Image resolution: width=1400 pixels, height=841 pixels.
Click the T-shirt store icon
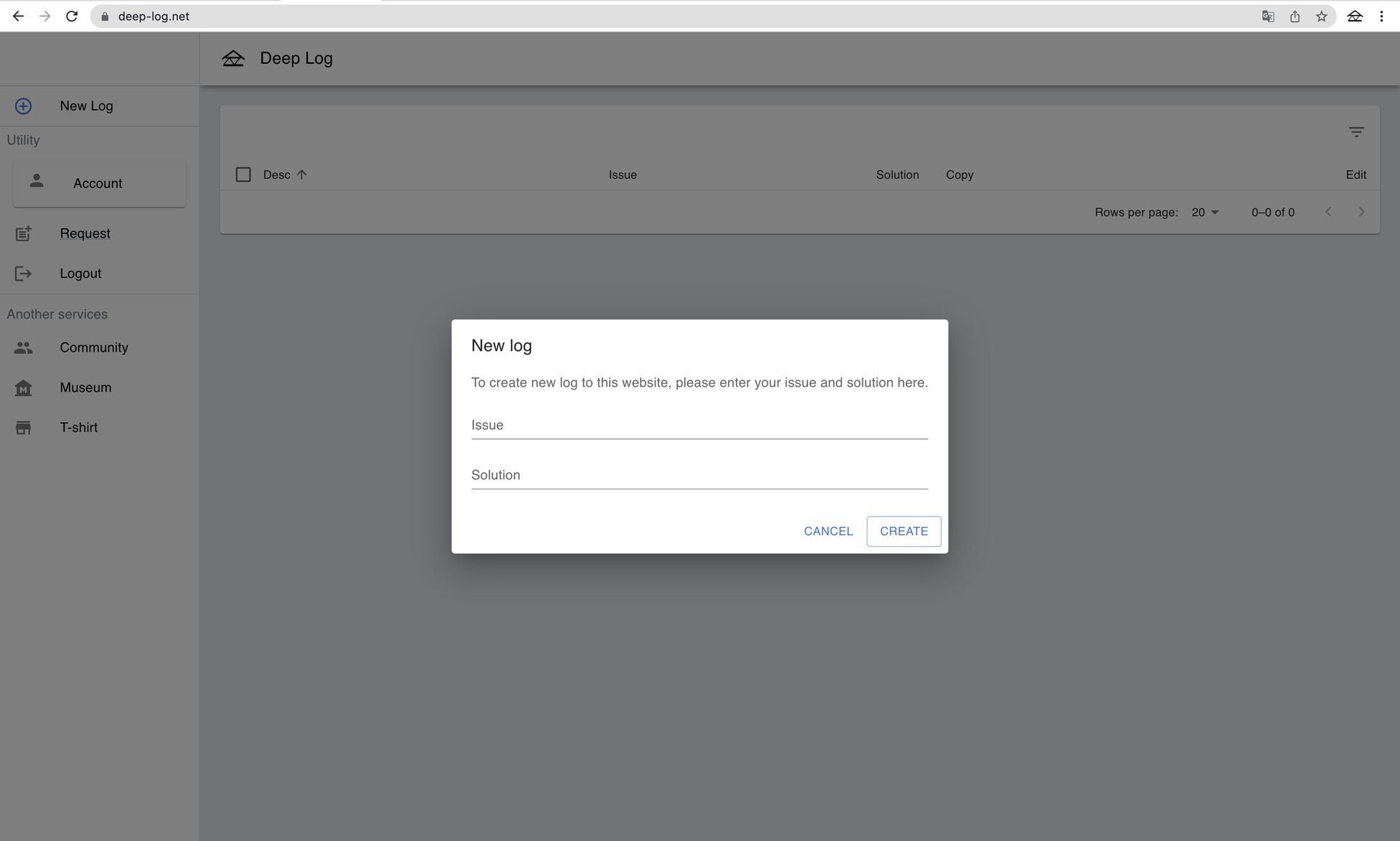coord(23,428)
